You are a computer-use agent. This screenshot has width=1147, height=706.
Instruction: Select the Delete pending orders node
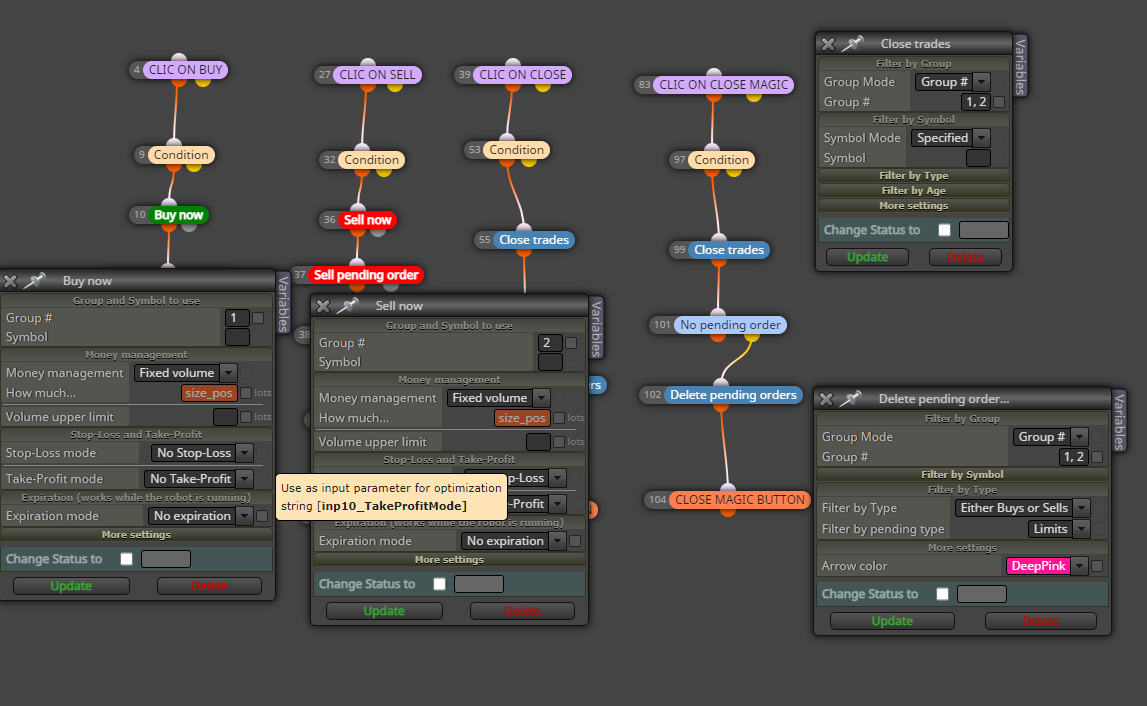pyautogui.click(x=733, y=394)
